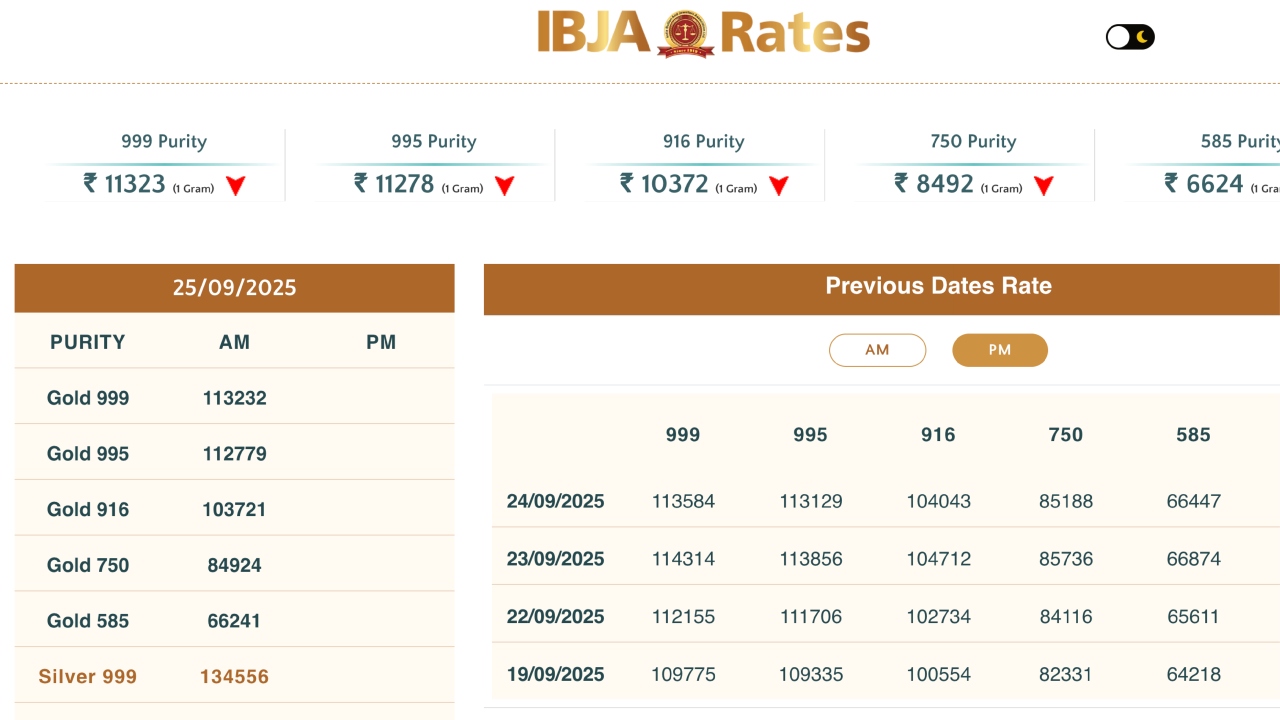Click the rupee symbol beside 10372
Screen dimensions: 1280x720
click(x=627, y=183)
